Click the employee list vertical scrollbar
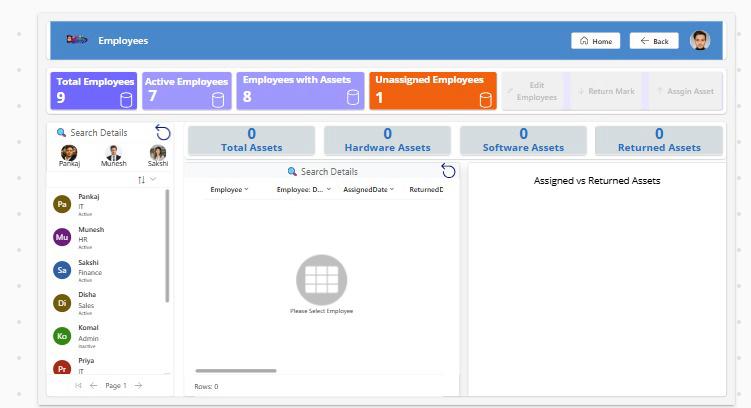 click(167, 246)
